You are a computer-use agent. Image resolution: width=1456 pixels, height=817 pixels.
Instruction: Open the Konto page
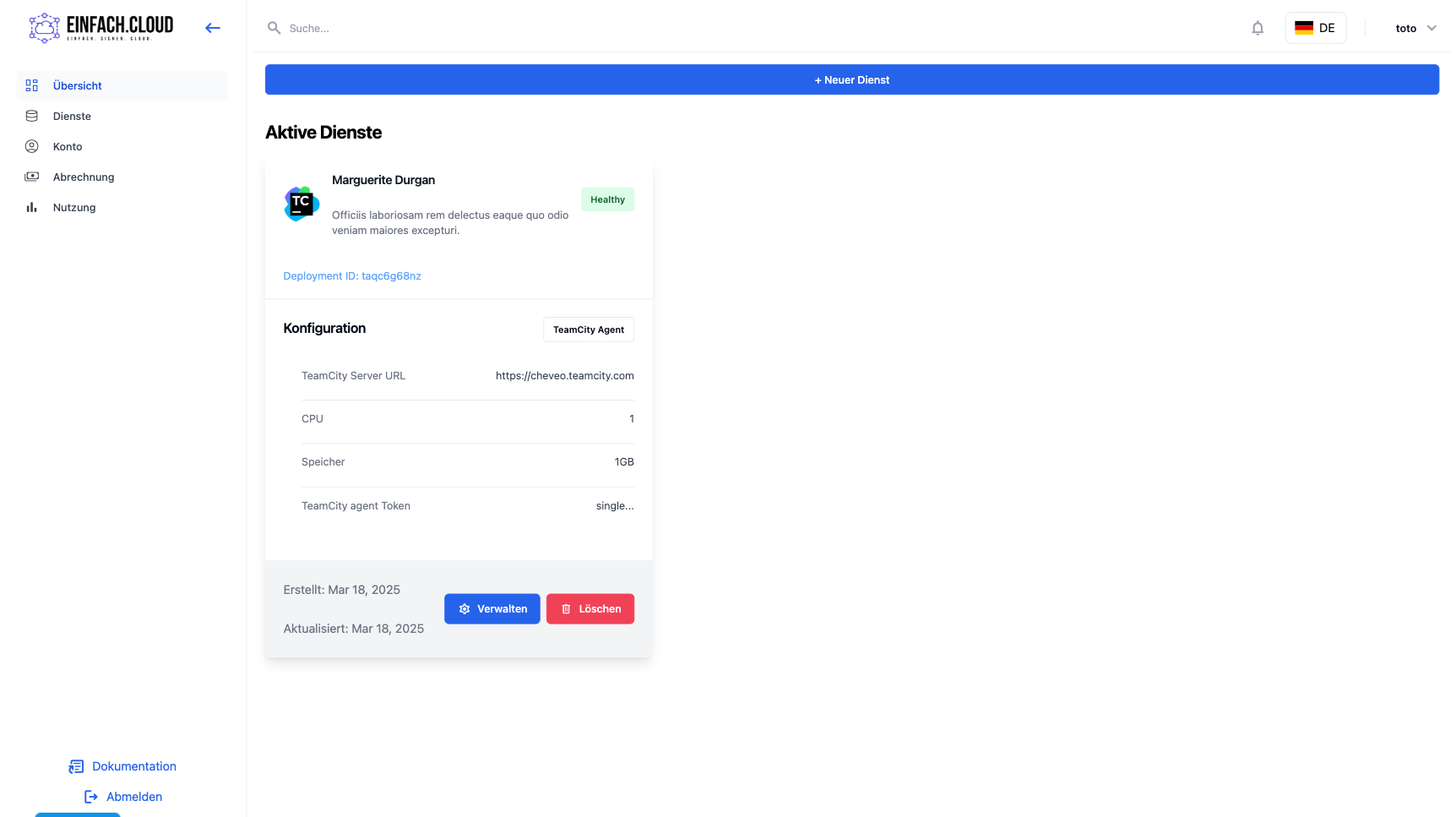click(x=68, y=146)
